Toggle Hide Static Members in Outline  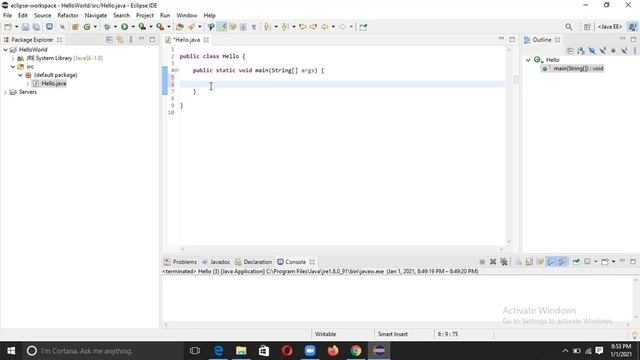click(602, 51)
